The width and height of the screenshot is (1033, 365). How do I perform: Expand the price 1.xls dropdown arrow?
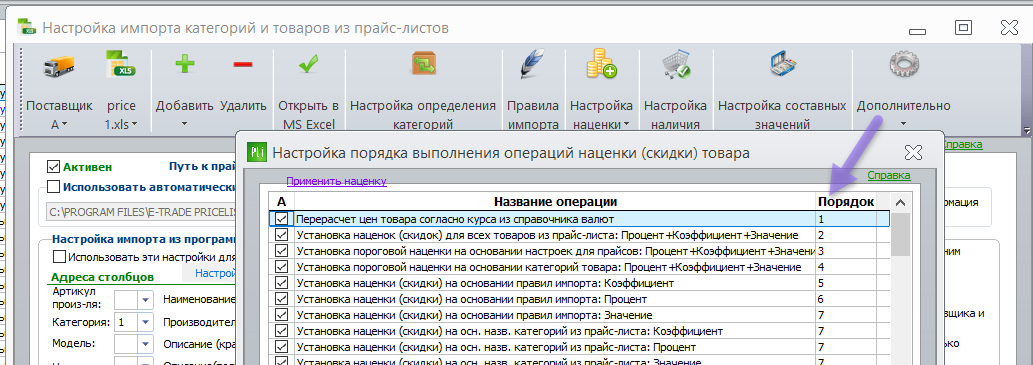(135, 125)
